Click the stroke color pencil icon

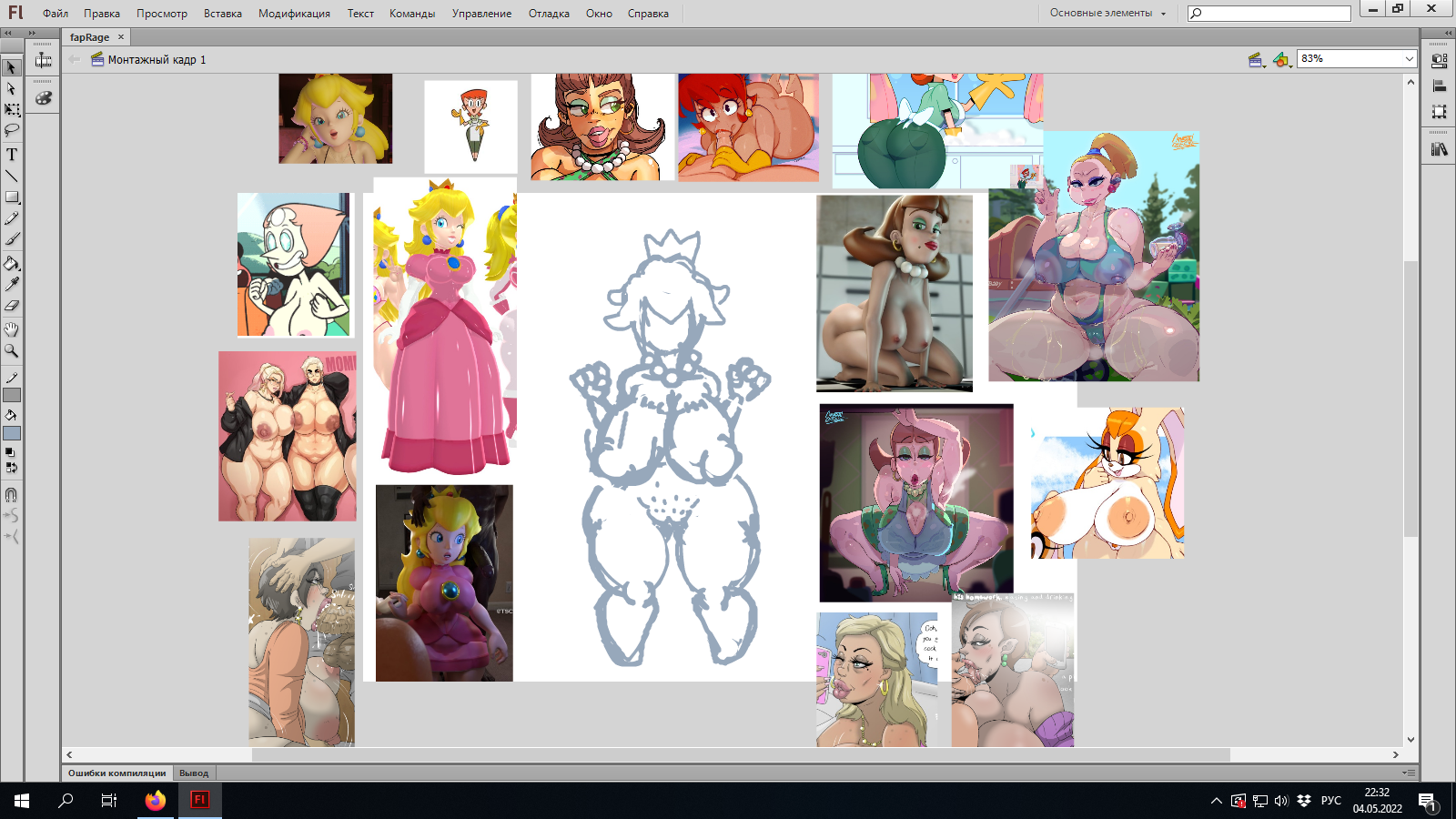pyautogui.click(x=12, y=378)
